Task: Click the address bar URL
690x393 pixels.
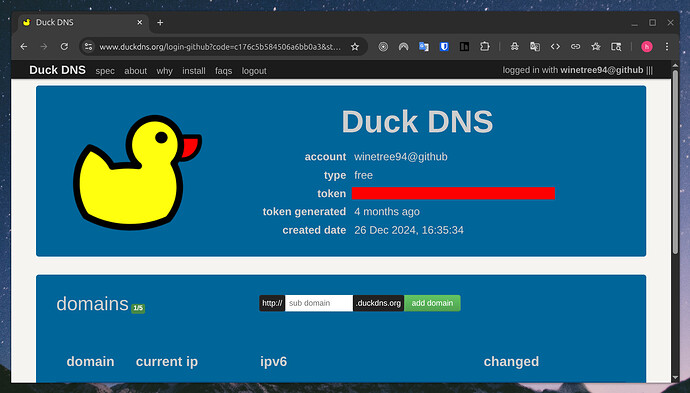Action: pyautogui.click(x=220, y=47)
